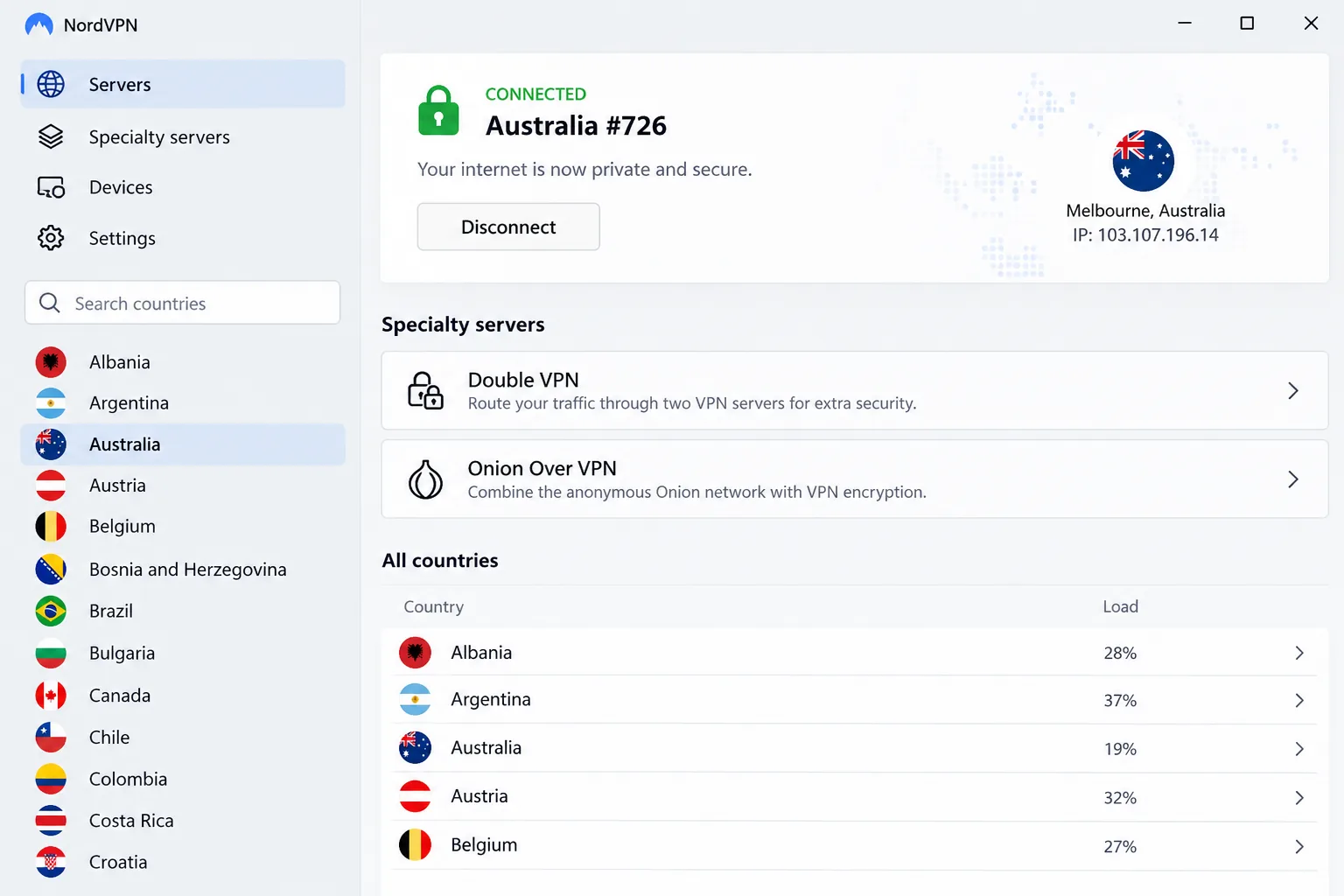Select Brazil label in sidebar
This screenshot has height=896, width=1344.
point(111,611)
